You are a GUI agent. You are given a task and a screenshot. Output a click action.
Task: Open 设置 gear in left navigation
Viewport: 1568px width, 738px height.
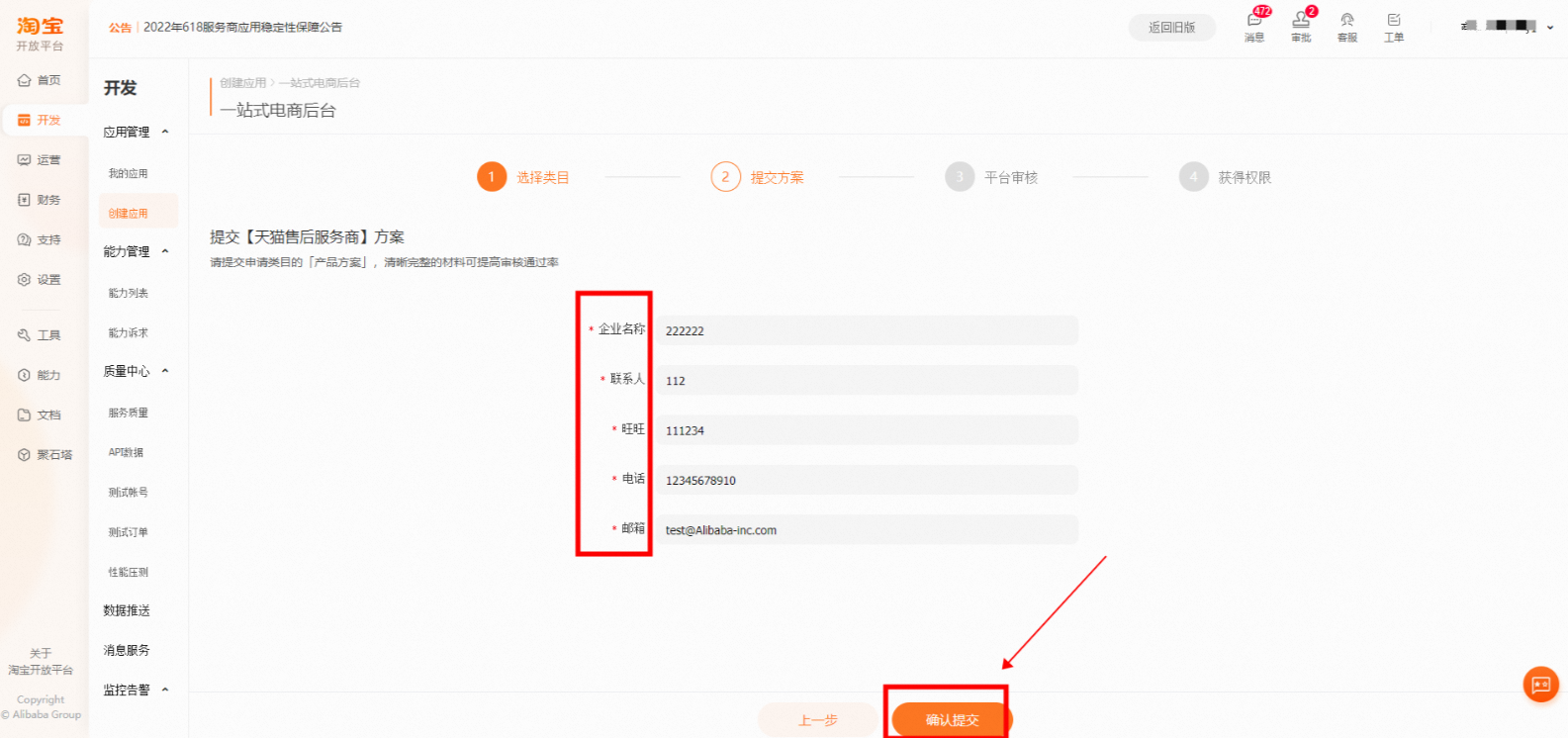click(24, 279)
